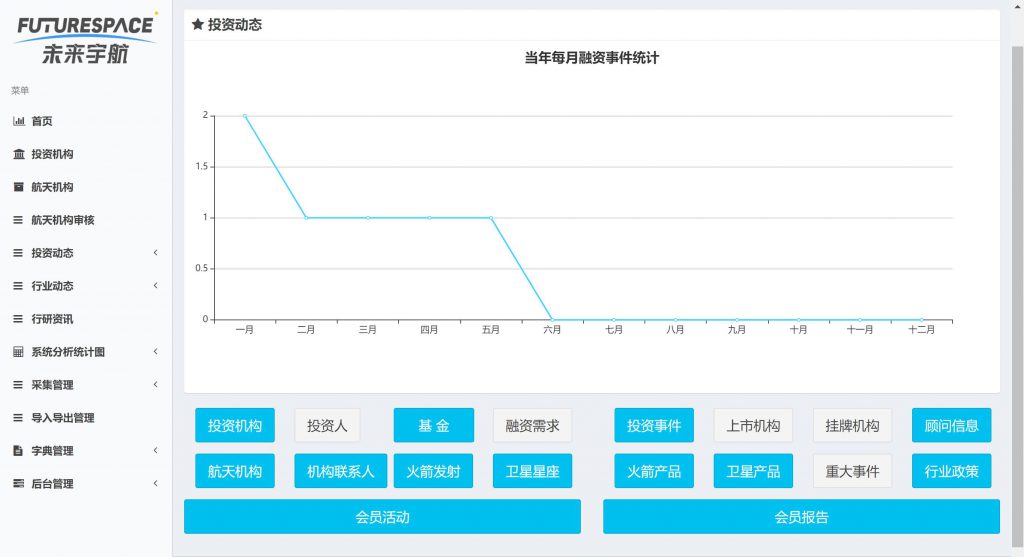Open the wide 会员报告 button
This screenshot has height=557, width=1024.
tap(801, 517)
